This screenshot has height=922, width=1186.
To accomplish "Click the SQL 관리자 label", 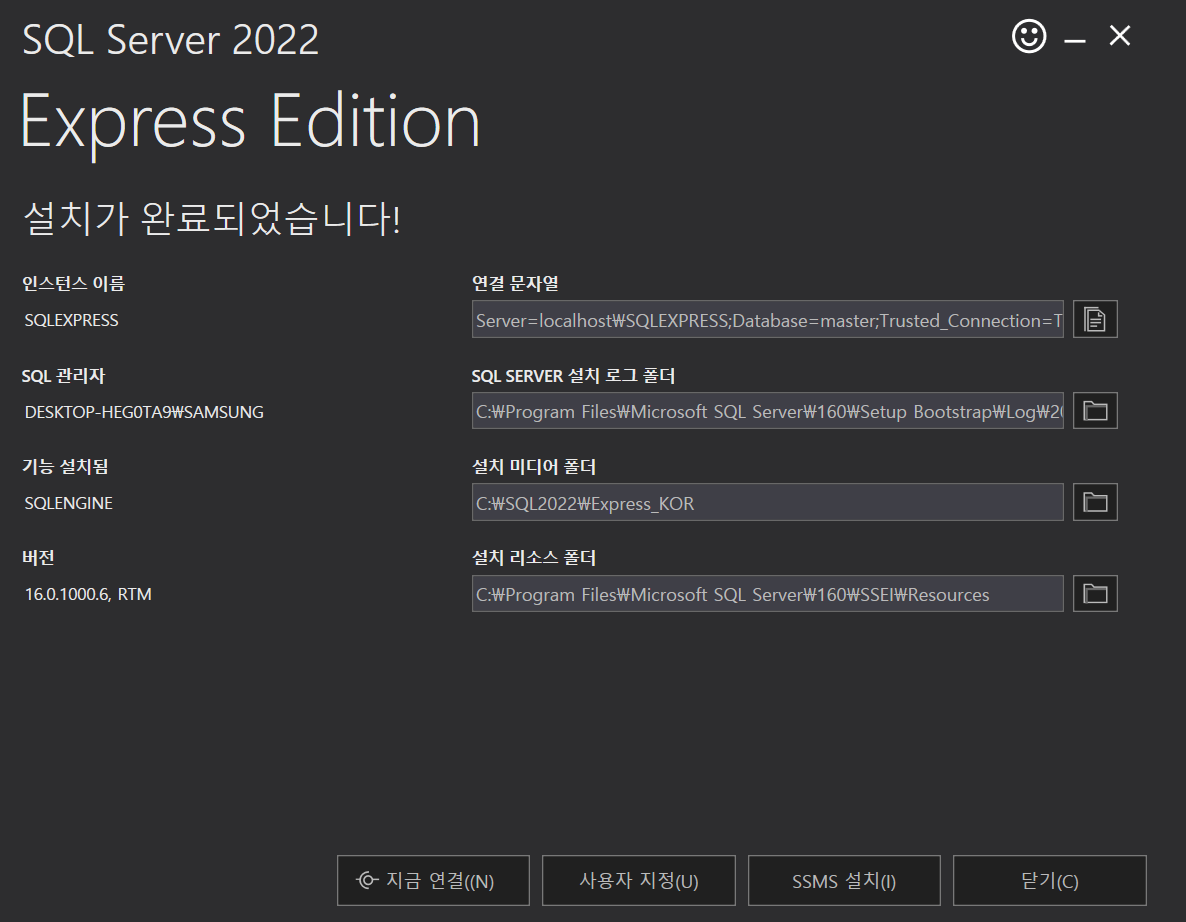I will click(x=64, y=376).
